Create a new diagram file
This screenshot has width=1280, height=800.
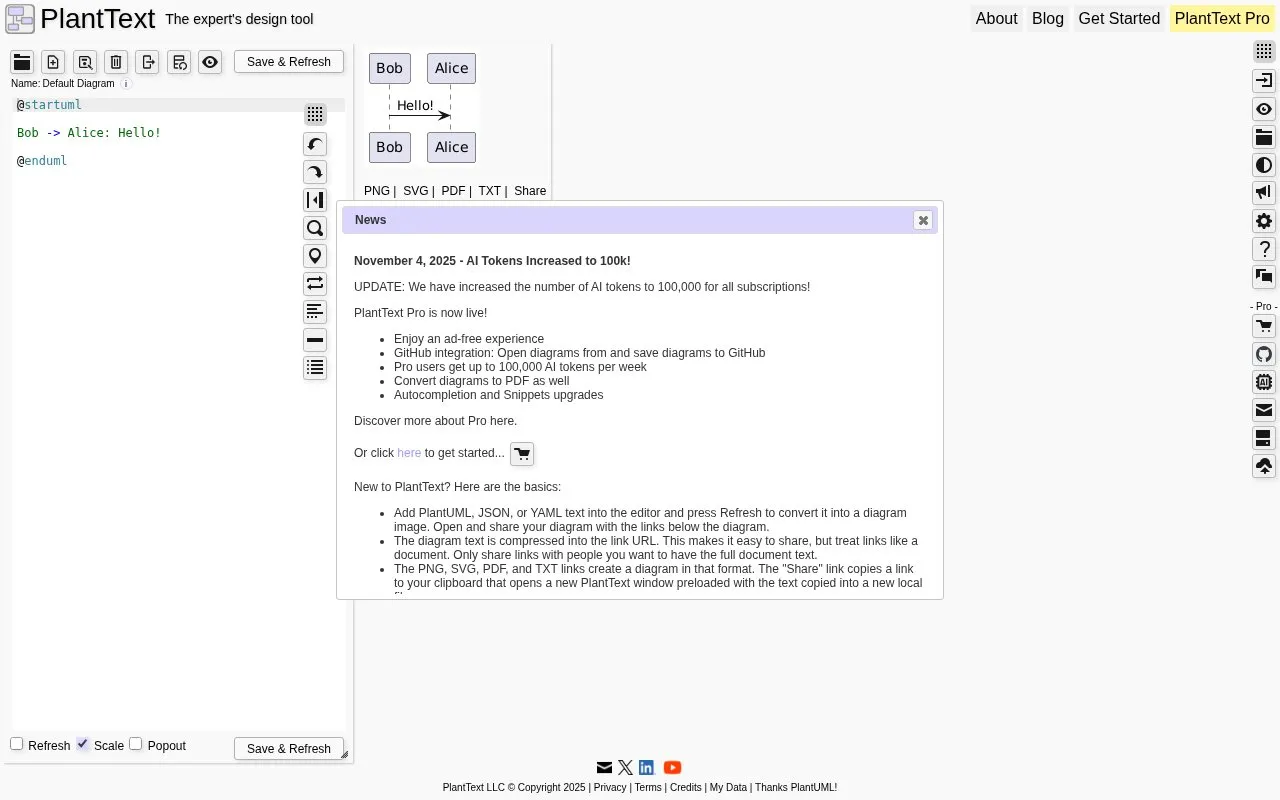[x=53, y=62]
